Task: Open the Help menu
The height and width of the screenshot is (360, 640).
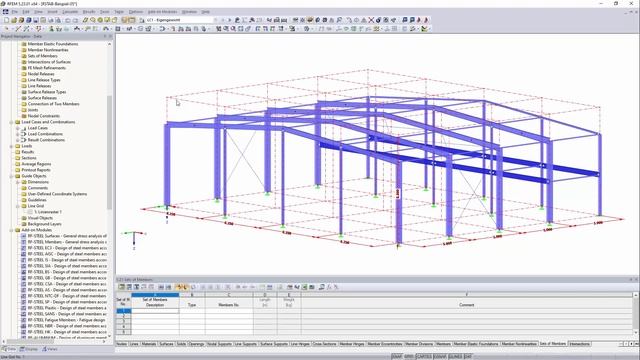Action: pyautogui.click(x=205, y=12)
